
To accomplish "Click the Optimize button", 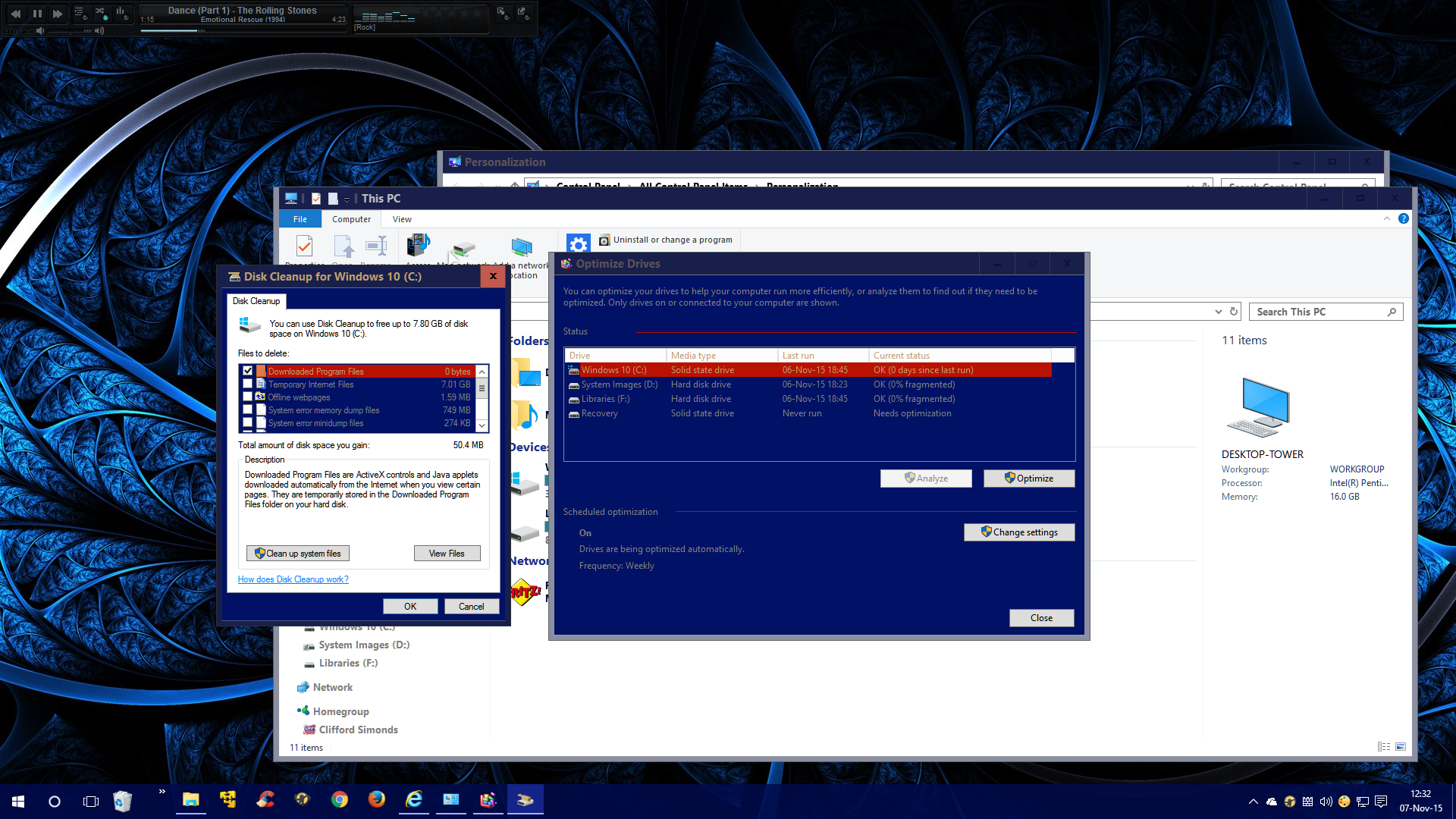I will click(x=1029, y=479).
